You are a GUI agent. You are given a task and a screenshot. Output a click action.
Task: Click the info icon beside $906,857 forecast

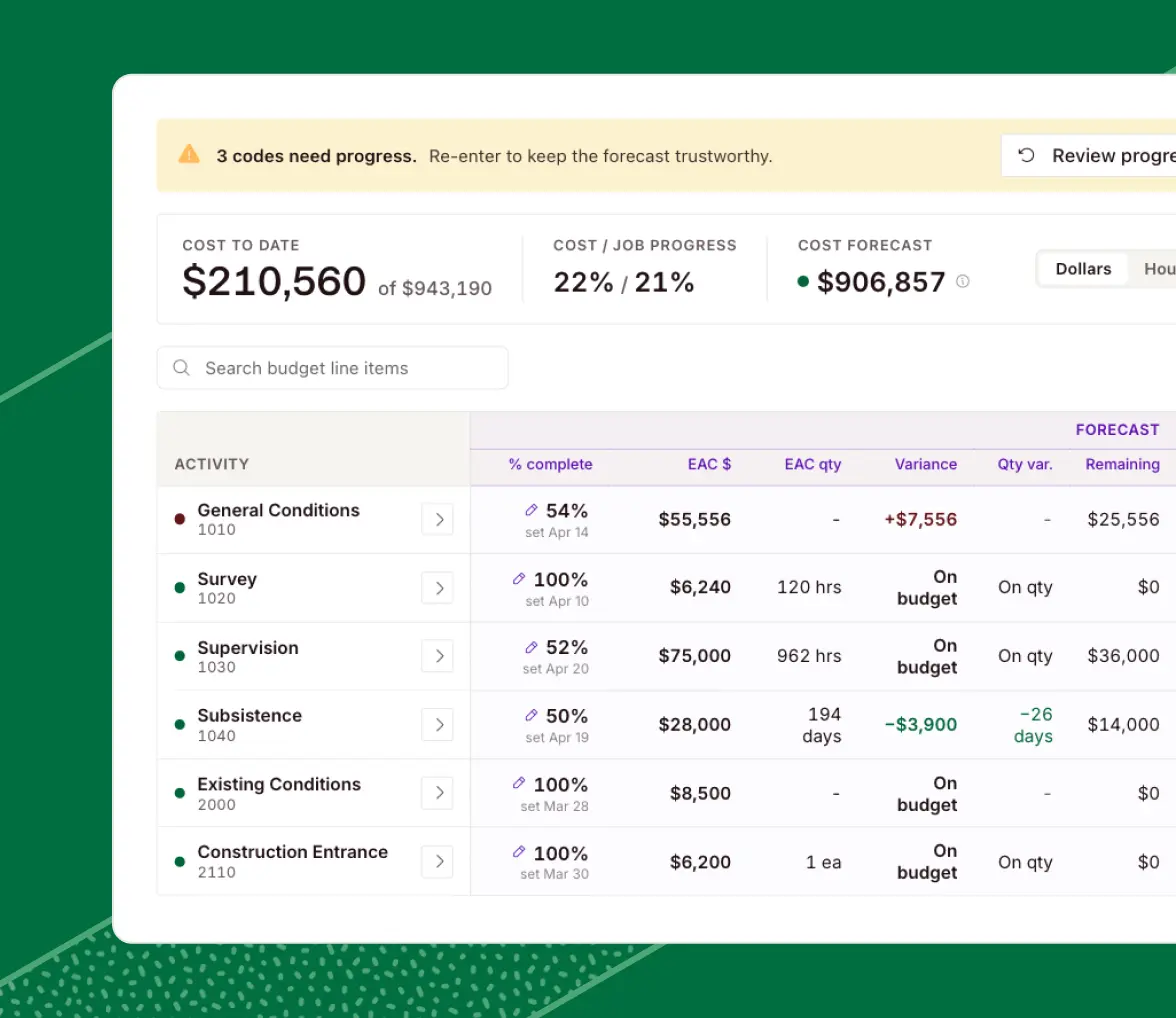[962, 281]
